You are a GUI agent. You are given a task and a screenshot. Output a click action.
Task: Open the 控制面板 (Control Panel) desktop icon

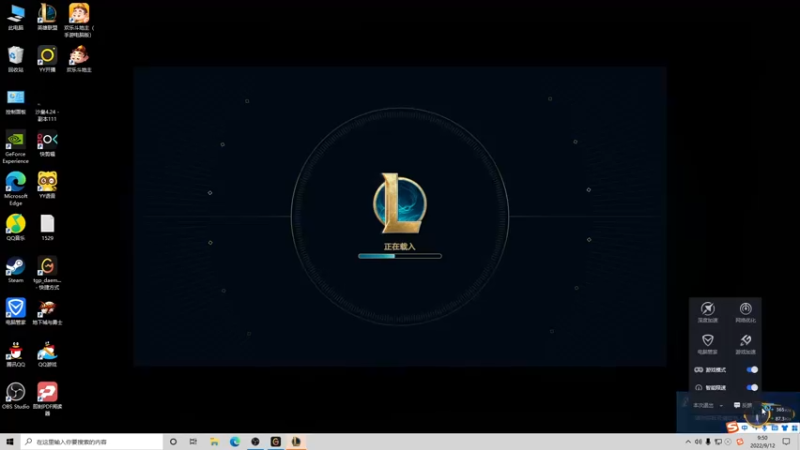pyautogui.click(x=16, y=101)
